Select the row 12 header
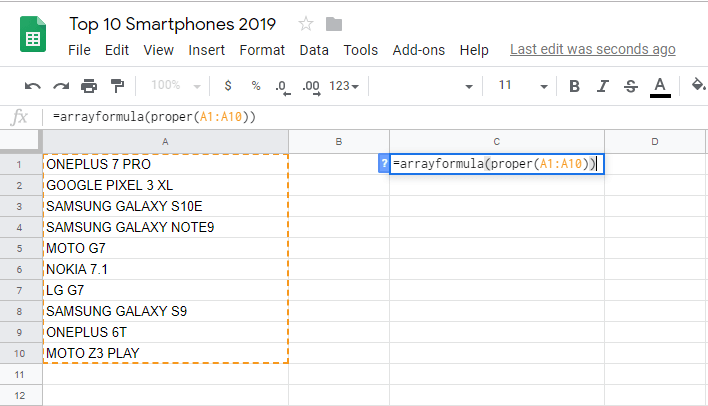 click(x=19, y=395)
